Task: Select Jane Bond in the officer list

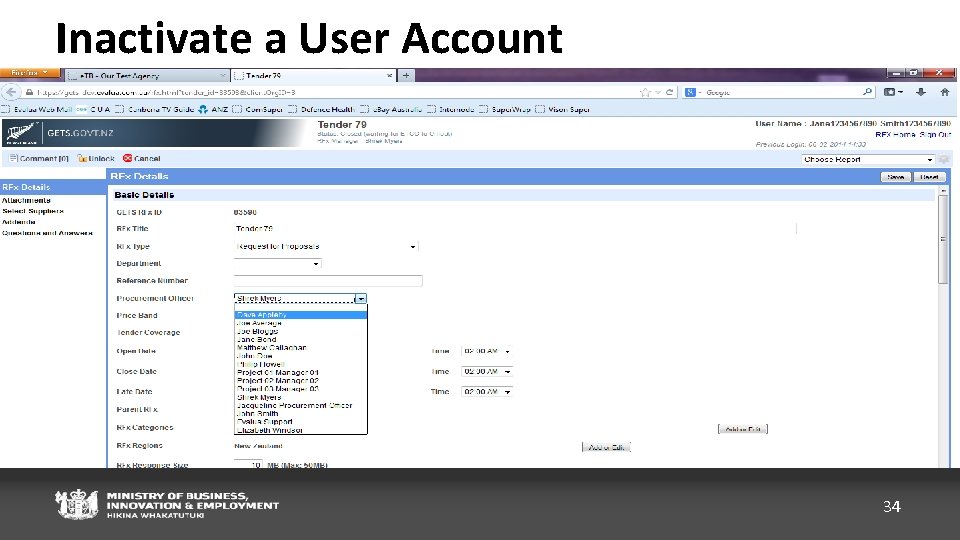Action: [301, 339]
